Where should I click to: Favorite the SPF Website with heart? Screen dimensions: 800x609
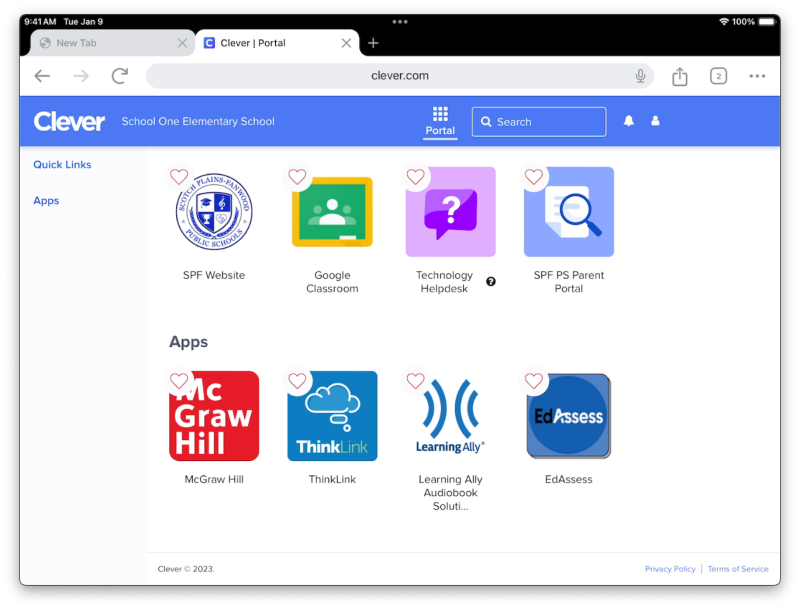tap(179, 177)
